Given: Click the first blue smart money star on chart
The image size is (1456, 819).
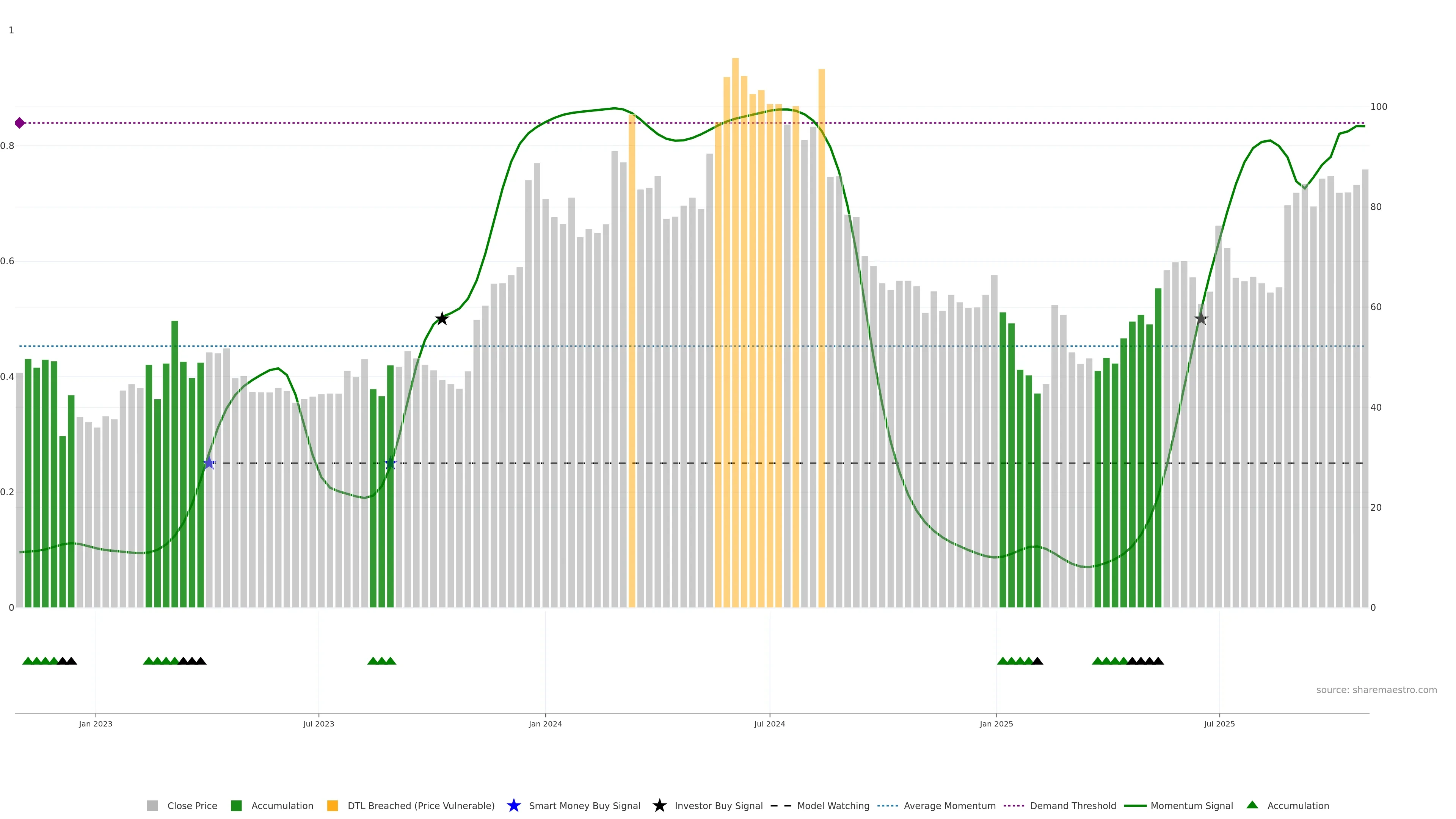Looking at the screenshot, I should click(x=209, y=463).
